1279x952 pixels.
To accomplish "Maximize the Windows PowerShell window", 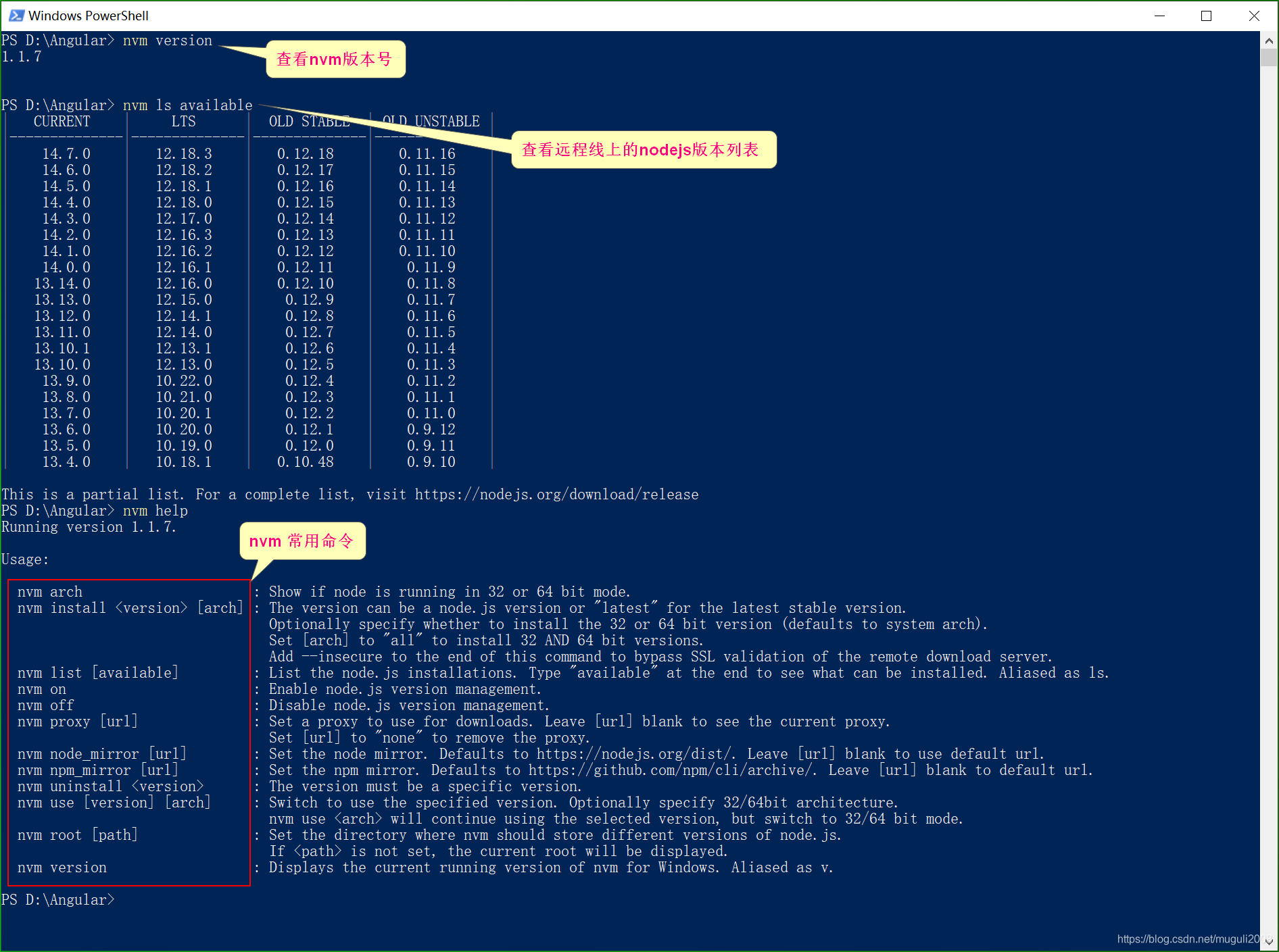I will [1206, 16].
